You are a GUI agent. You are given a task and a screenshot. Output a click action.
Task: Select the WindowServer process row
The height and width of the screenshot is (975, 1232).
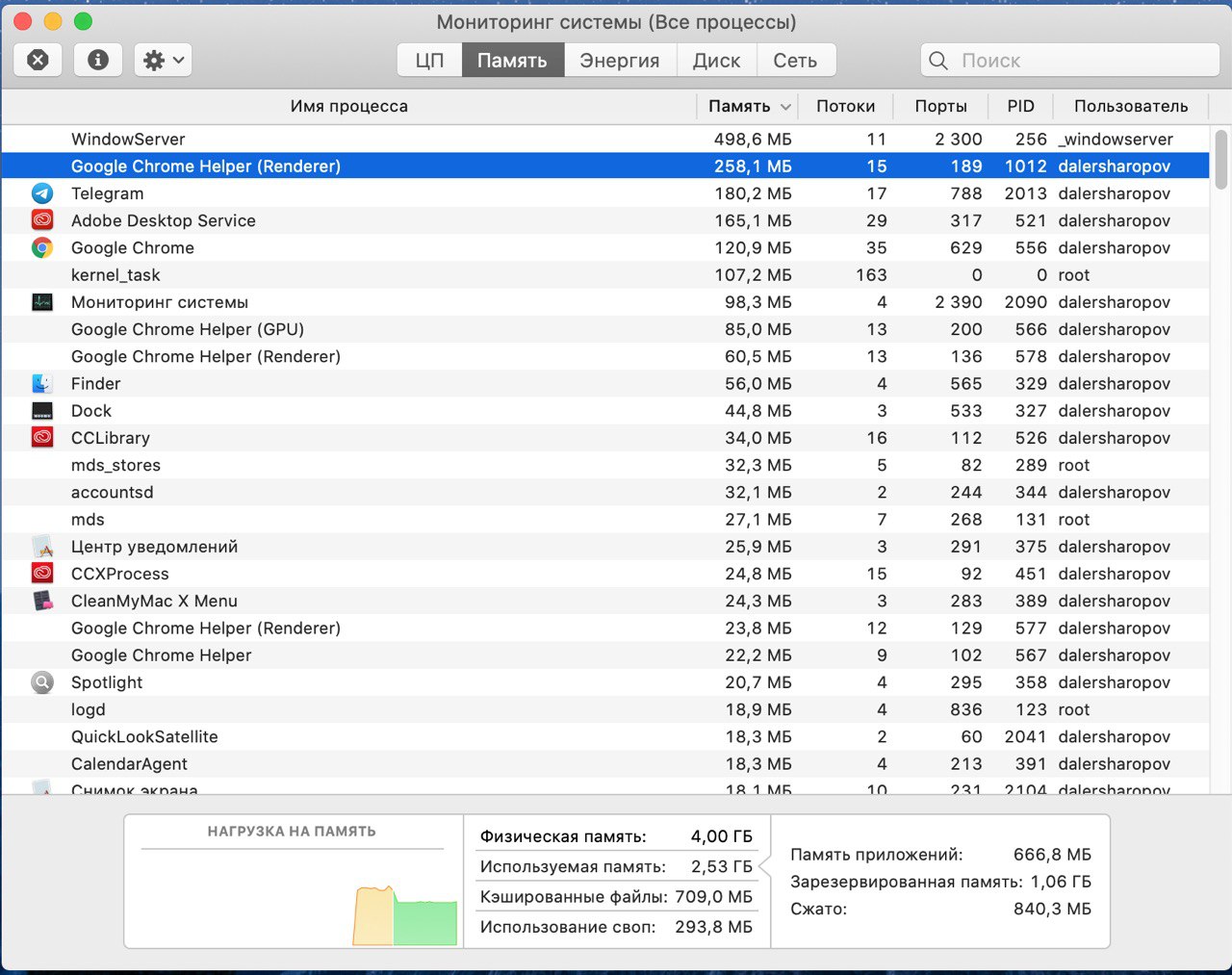point(605,140)
